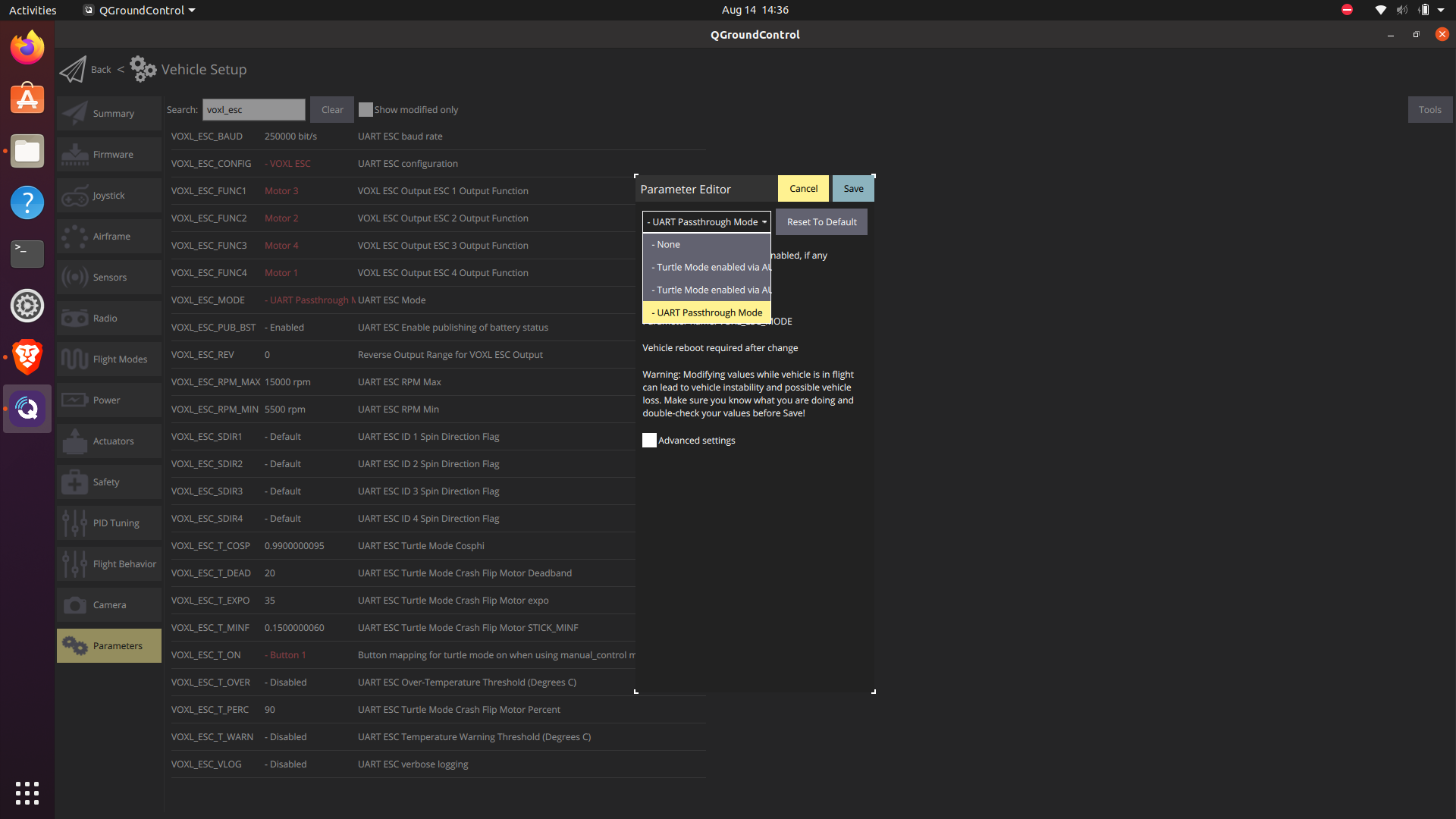Toggle Show modified only checkbox

pyautogui.click(x=366, y=110)
